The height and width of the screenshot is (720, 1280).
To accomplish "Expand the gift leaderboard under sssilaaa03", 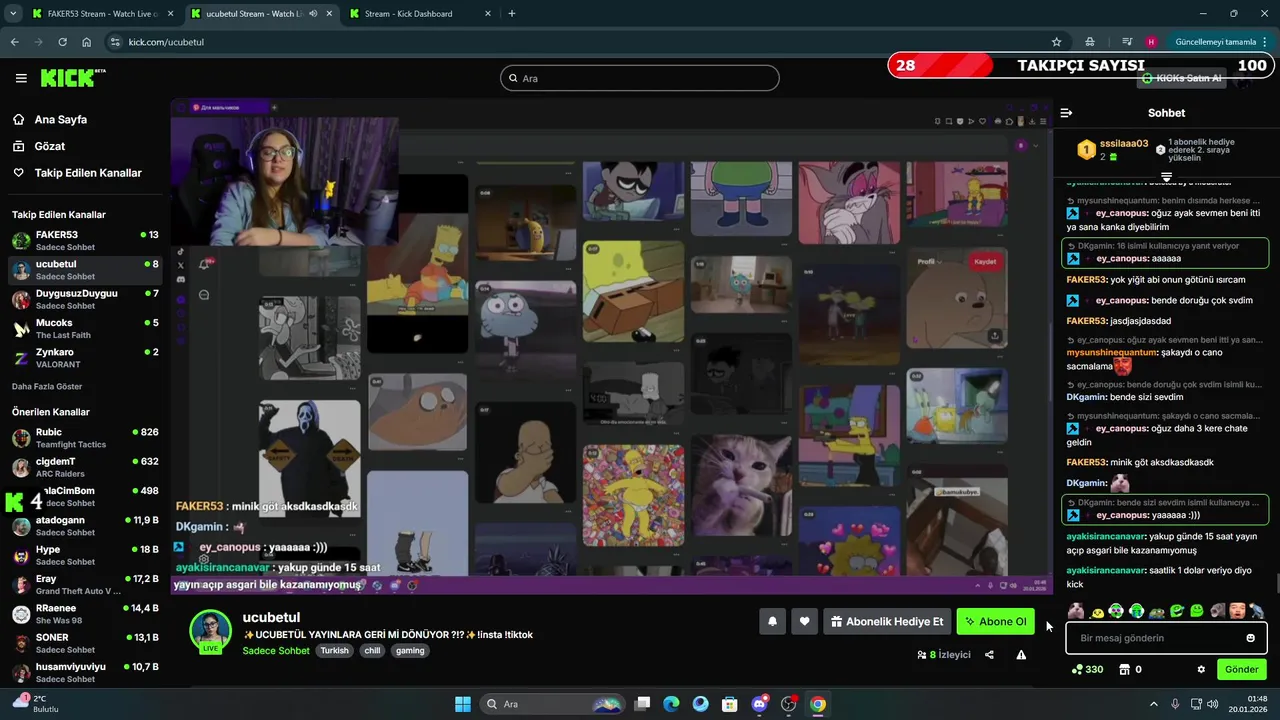I will [x=1166, y=177].
